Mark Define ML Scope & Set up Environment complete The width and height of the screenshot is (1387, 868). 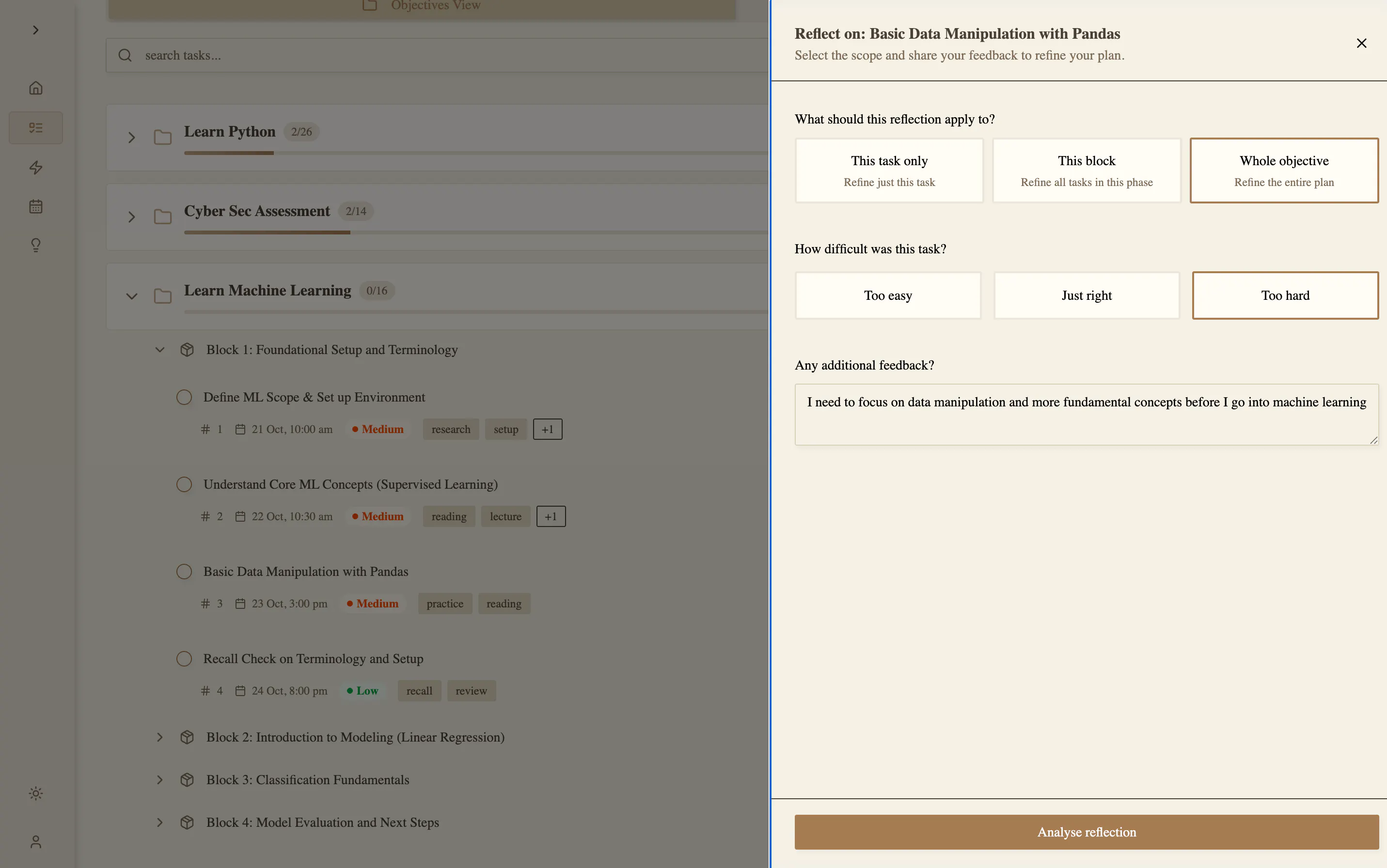184,397
